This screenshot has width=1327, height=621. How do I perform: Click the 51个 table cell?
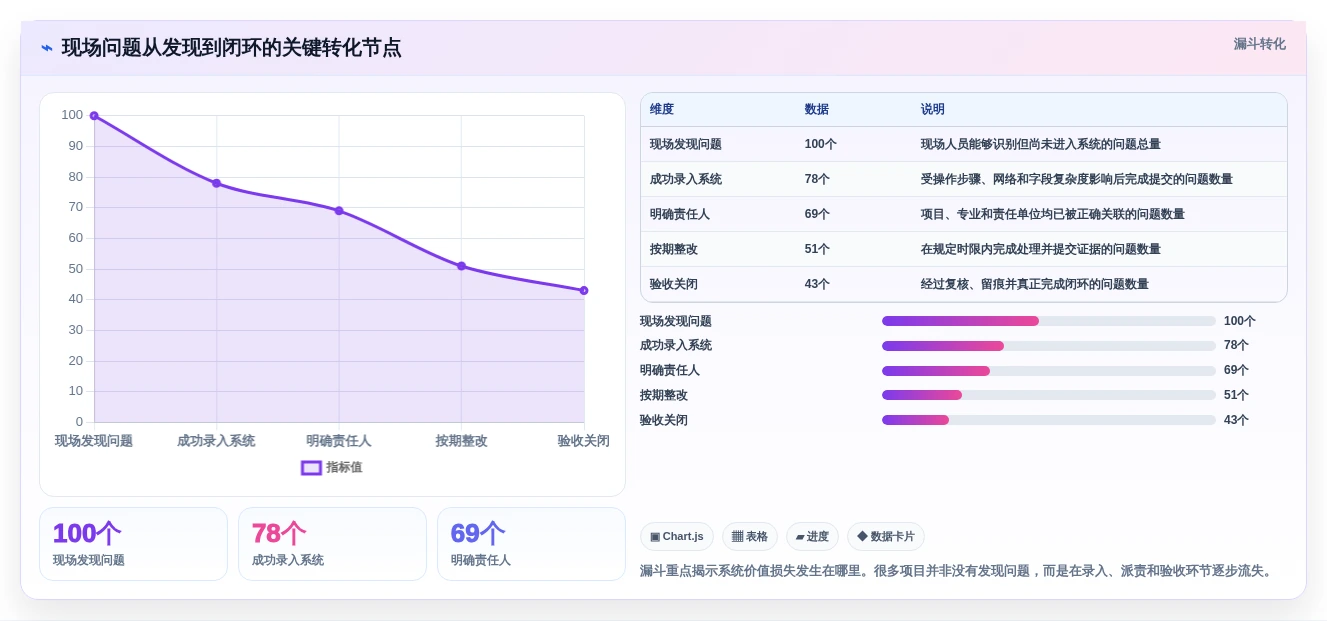(x=817, y=249)
